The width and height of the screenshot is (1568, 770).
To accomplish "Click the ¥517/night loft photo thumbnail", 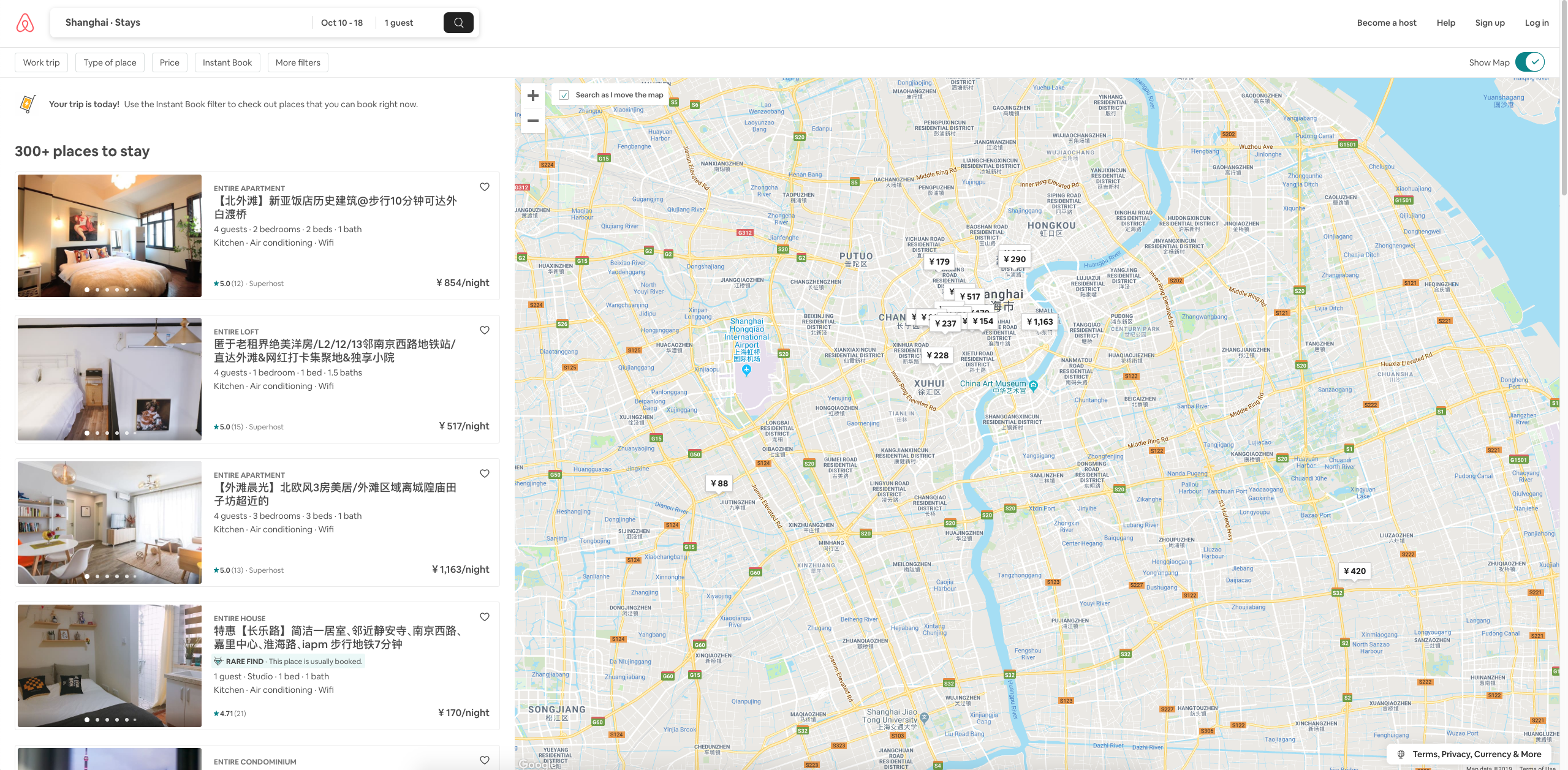I will point(110,379).
